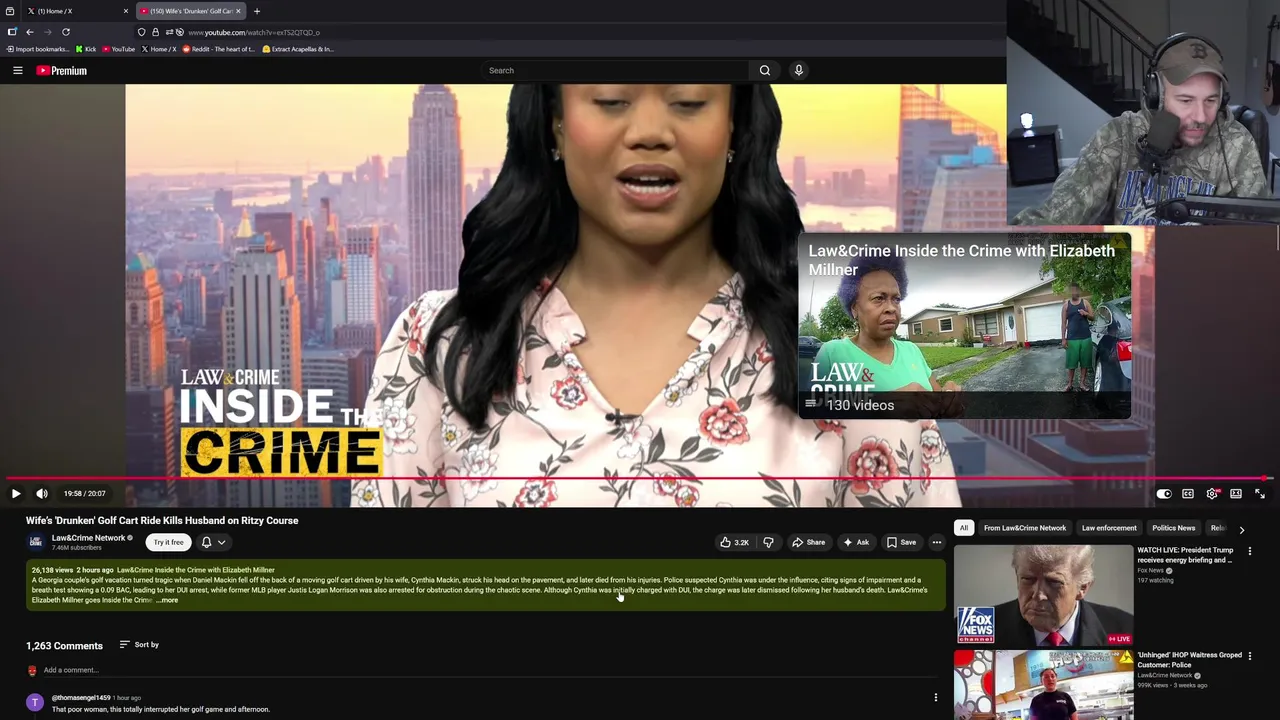Switch to theater mode view

tap(1236, 493)
